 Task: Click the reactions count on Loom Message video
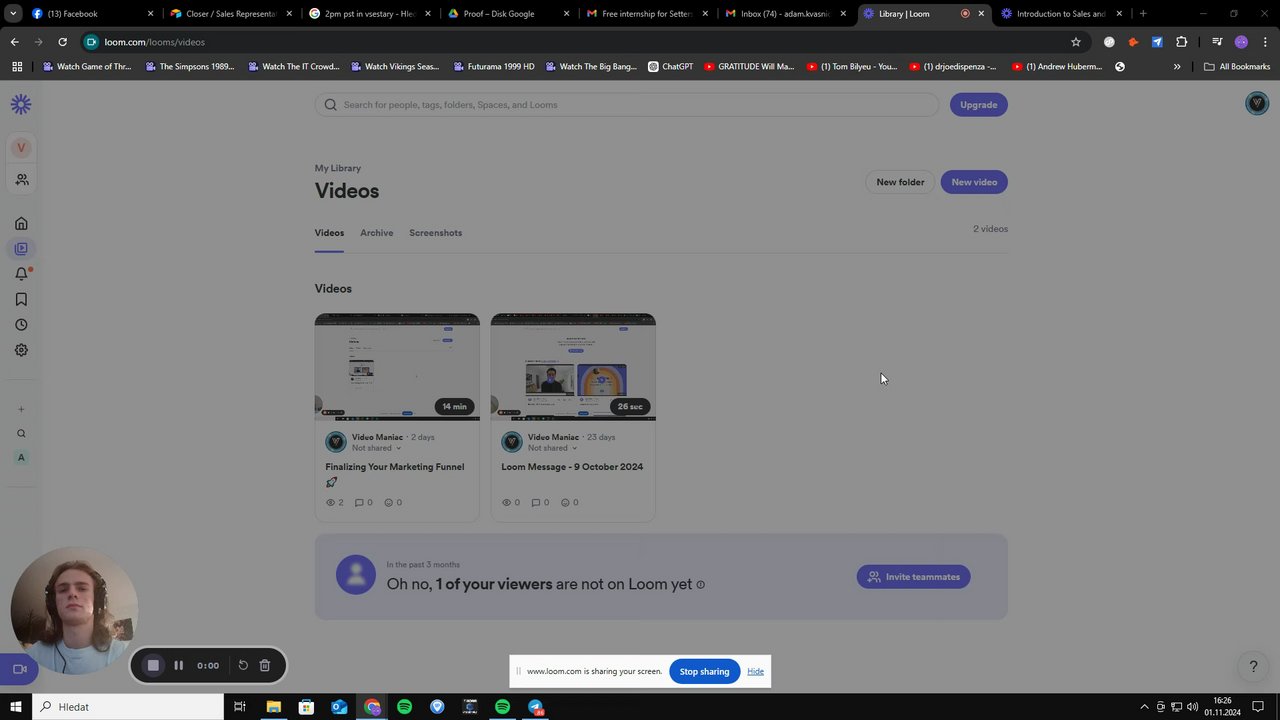pyautogui.click(x=570, y=502)
